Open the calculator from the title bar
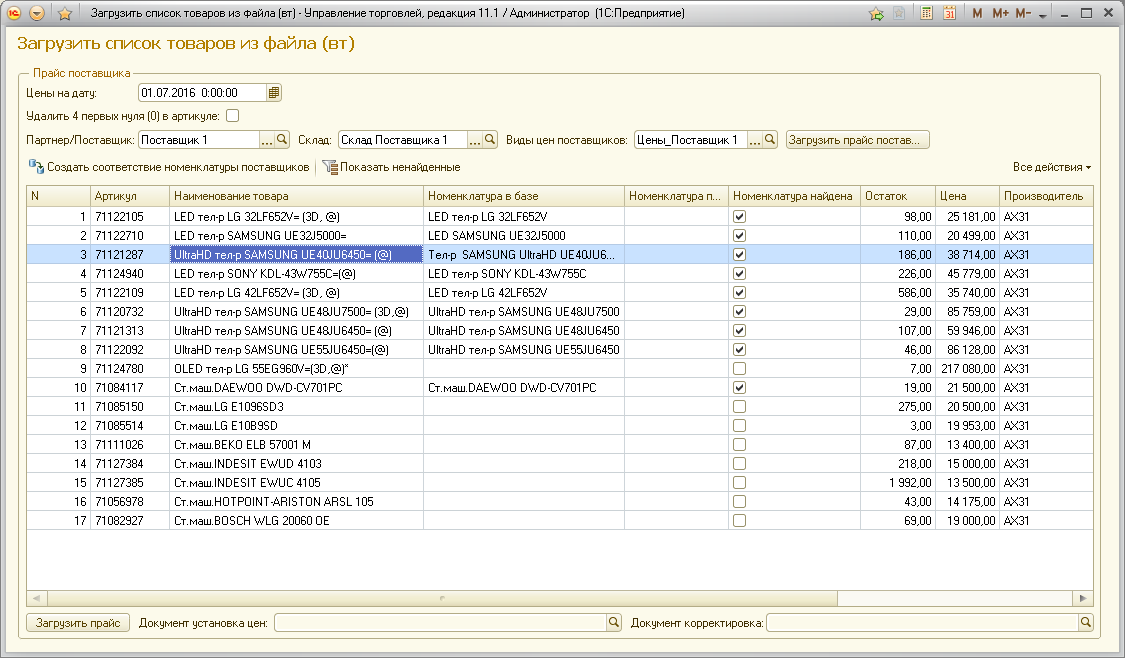 tap(926, 13)
